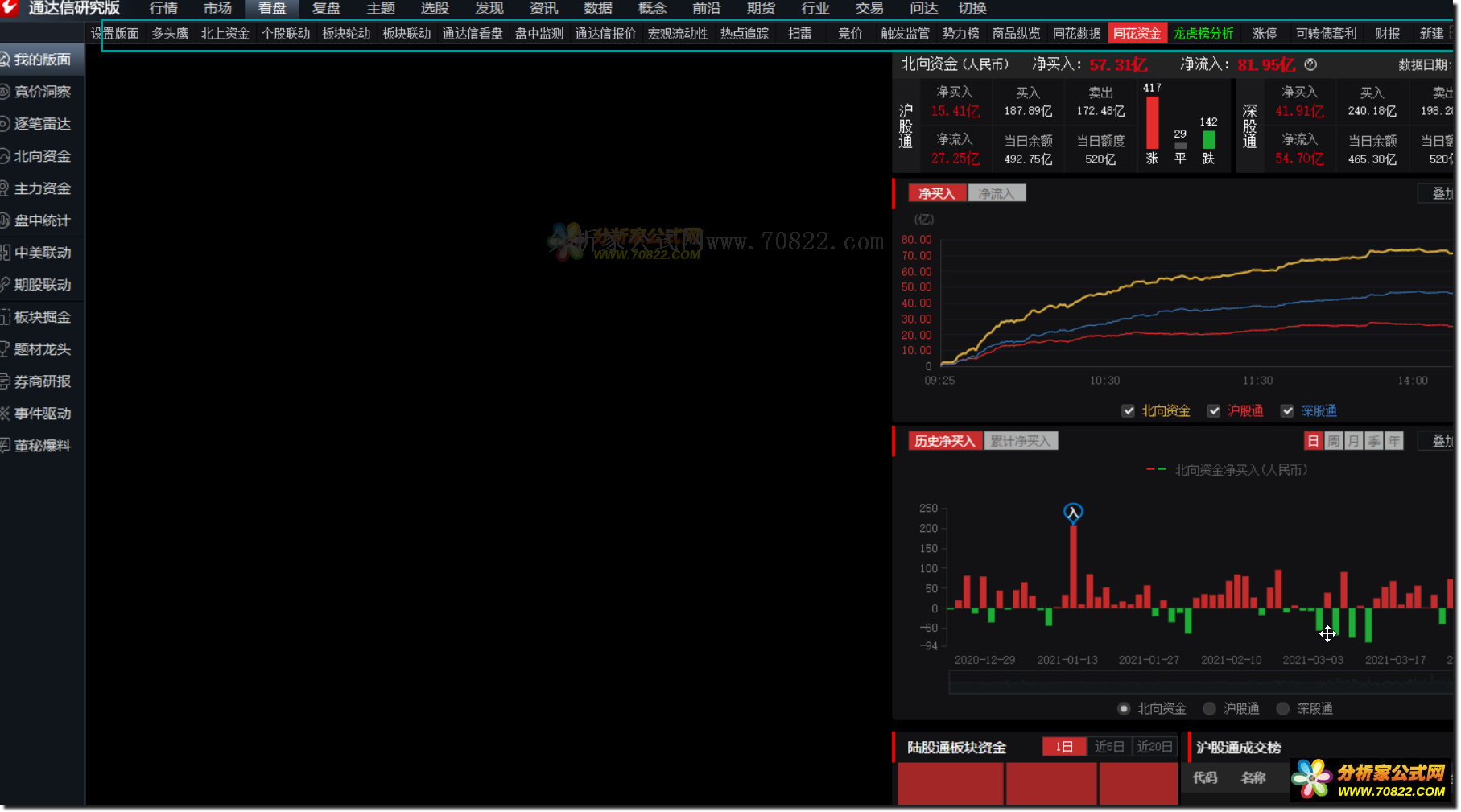Switch to 净买入 chart tab
Image resolution: width=1461 pixels, height=812 pixels.
(x=937, y=193)
